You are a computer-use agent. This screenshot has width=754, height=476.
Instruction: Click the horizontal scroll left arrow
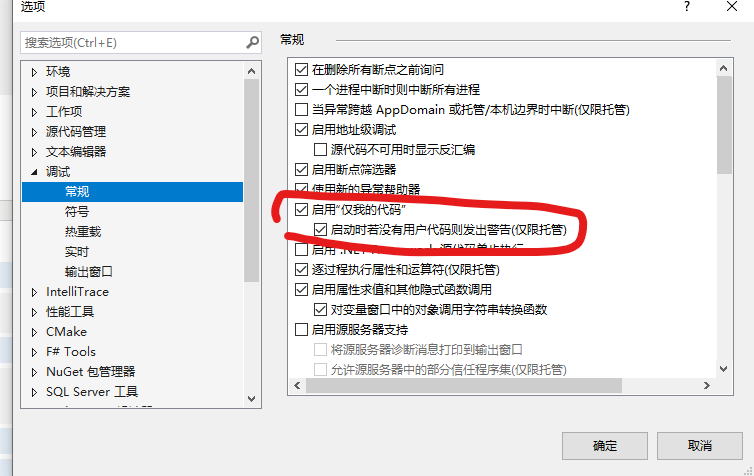coord(297,386)
